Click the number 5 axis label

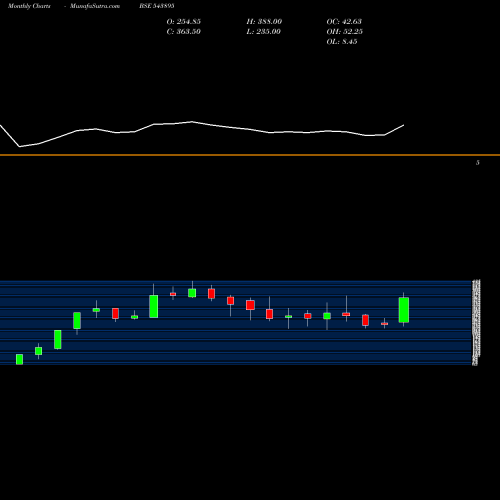[x=478, y=163]
